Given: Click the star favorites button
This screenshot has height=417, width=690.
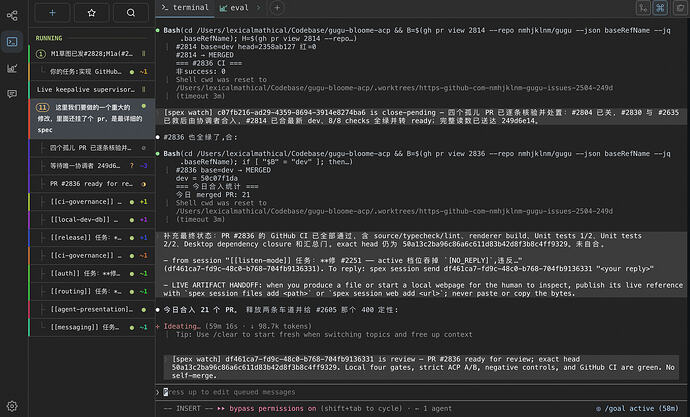Looking at the screenshot, I should click(x=92, y=13).
